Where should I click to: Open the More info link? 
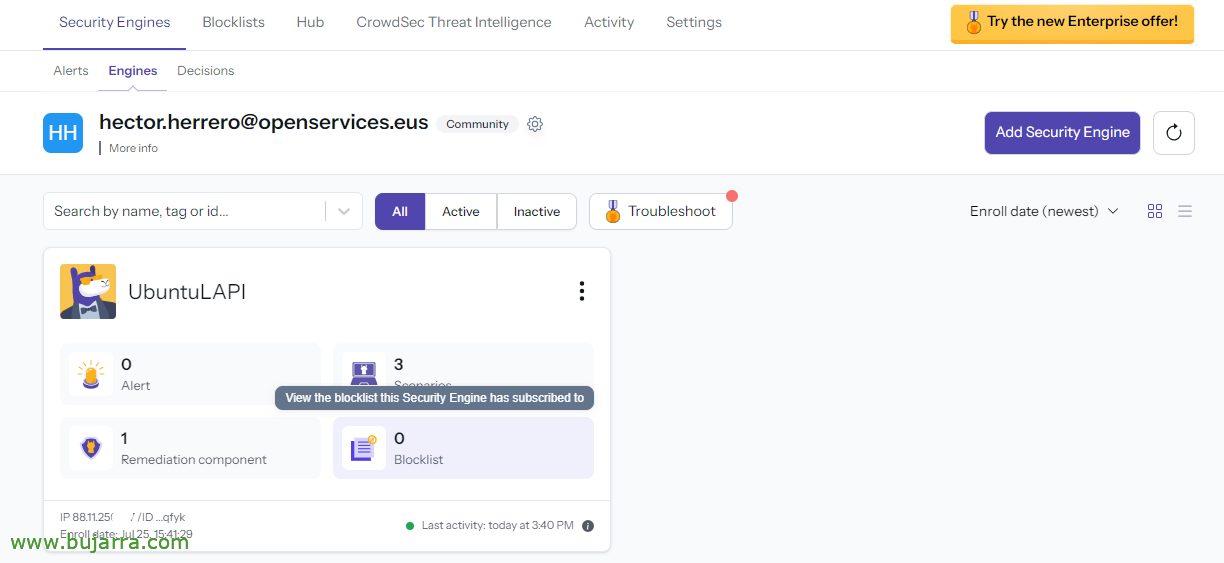pyautogui.click(x=133, y=148)
